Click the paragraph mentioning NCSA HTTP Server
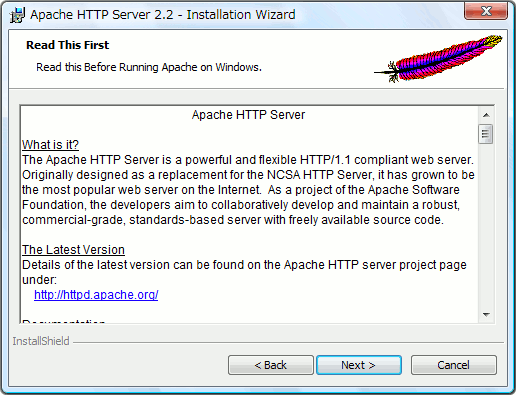The height and width of the screenshot is (395, 516). 248,190
